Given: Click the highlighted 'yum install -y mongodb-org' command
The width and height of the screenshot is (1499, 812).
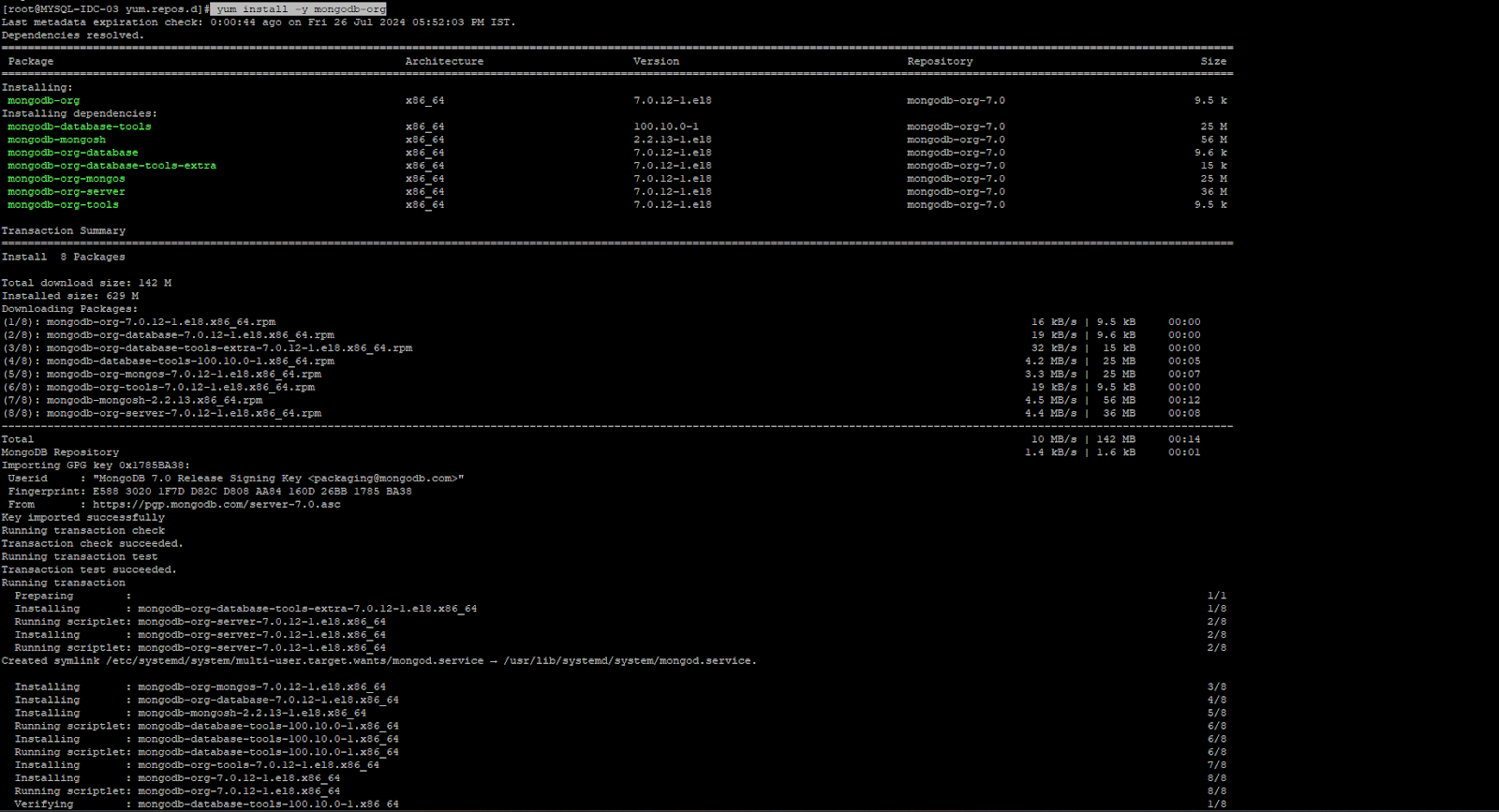Looking at the screenshot, I should 300,8.
